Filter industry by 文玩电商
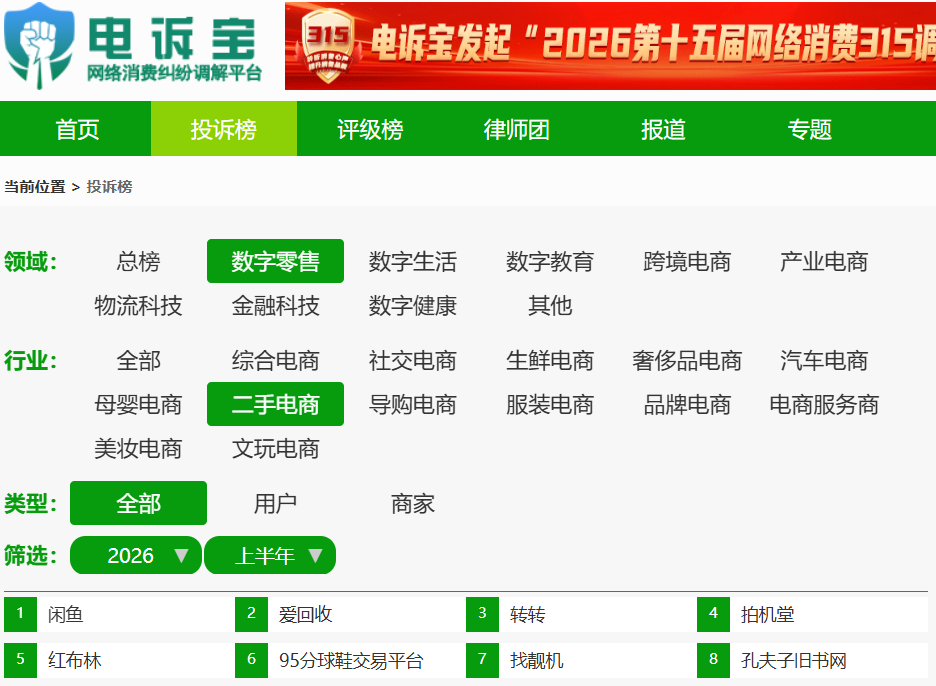Screen dimensions: 936x686 [x=275, y=448]
